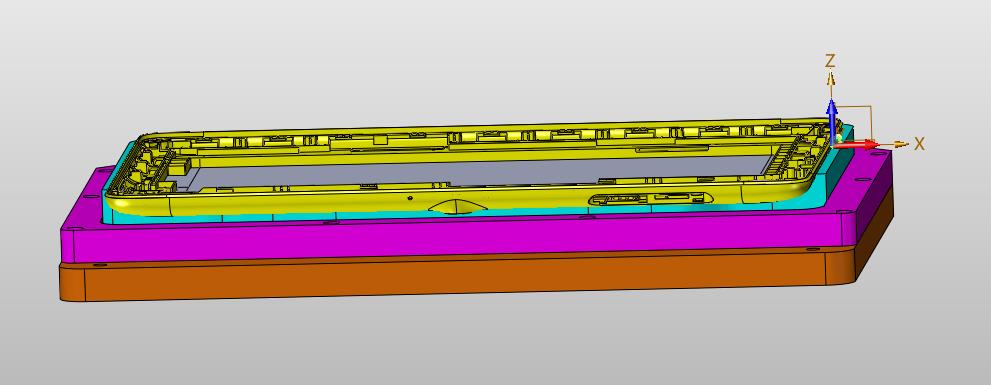Select the red X axis arrow

click(856, 145)
